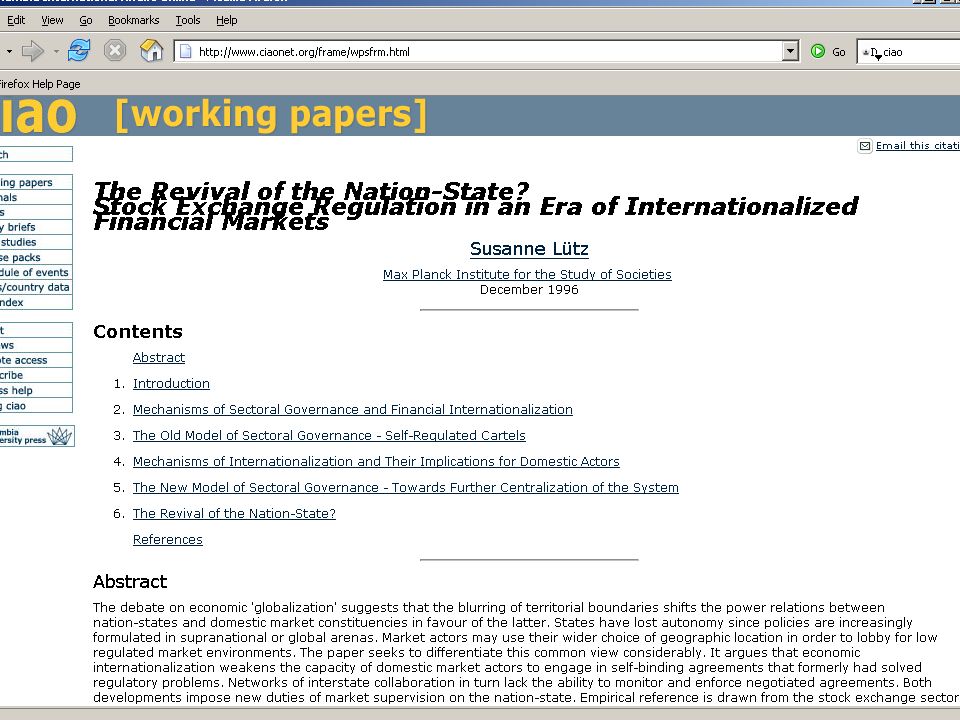Click the December 1996 date text
The image size is (960, 720).
pyautogui.click(x=529, y=290)
